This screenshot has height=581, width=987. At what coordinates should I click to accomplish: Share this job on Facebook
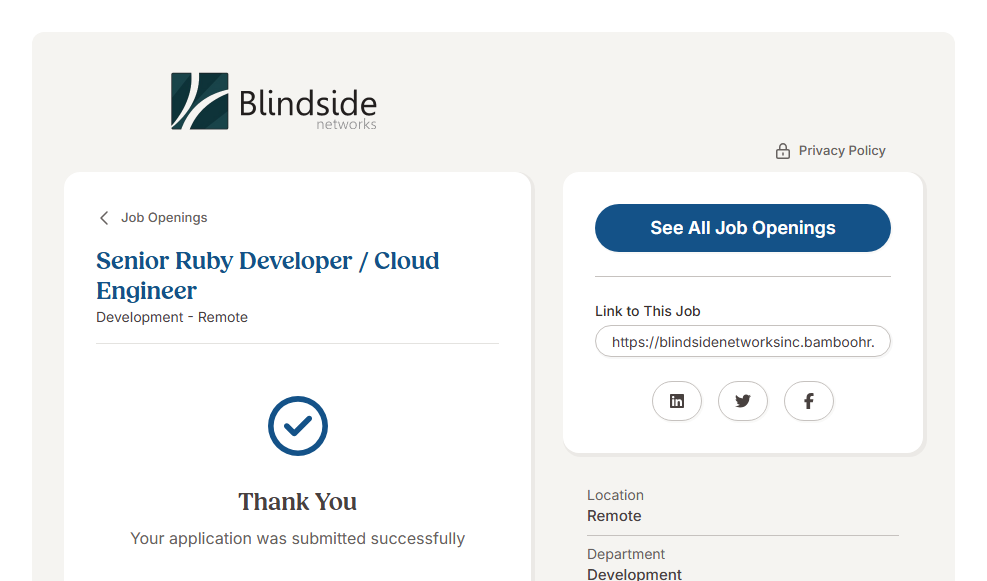point(808,401)
